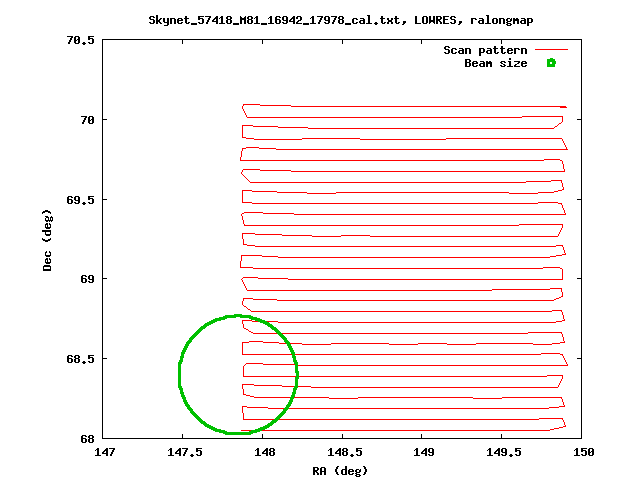640x480 pixels.
Task: Click the plot title Skynet_57418_M81 text
Action: pyautogui.click(x=340, y=20)
